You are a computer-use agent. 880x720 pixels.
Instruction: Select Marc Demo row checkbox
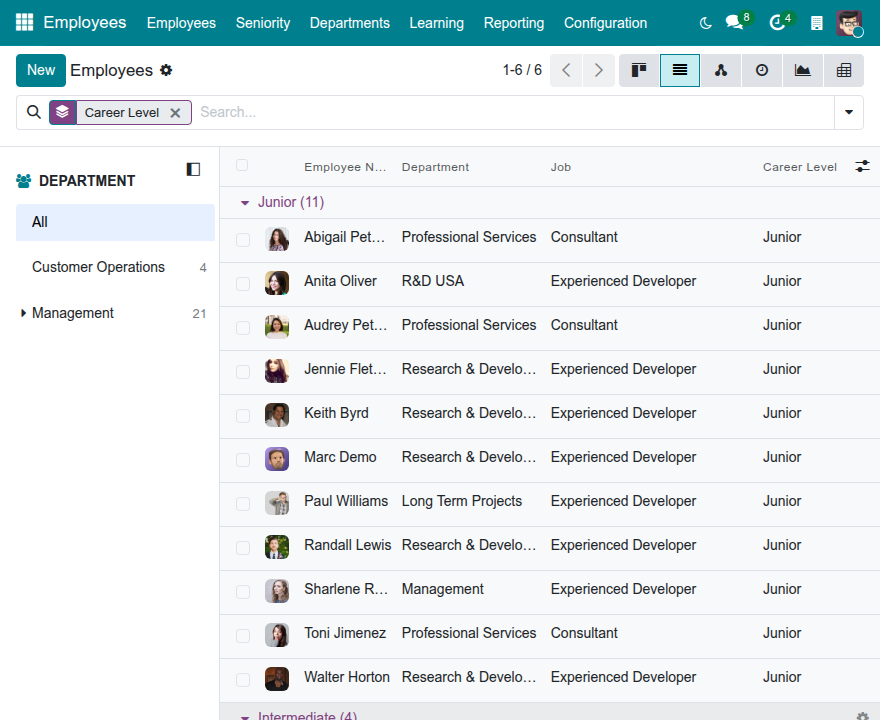click(x=243, y=460)
